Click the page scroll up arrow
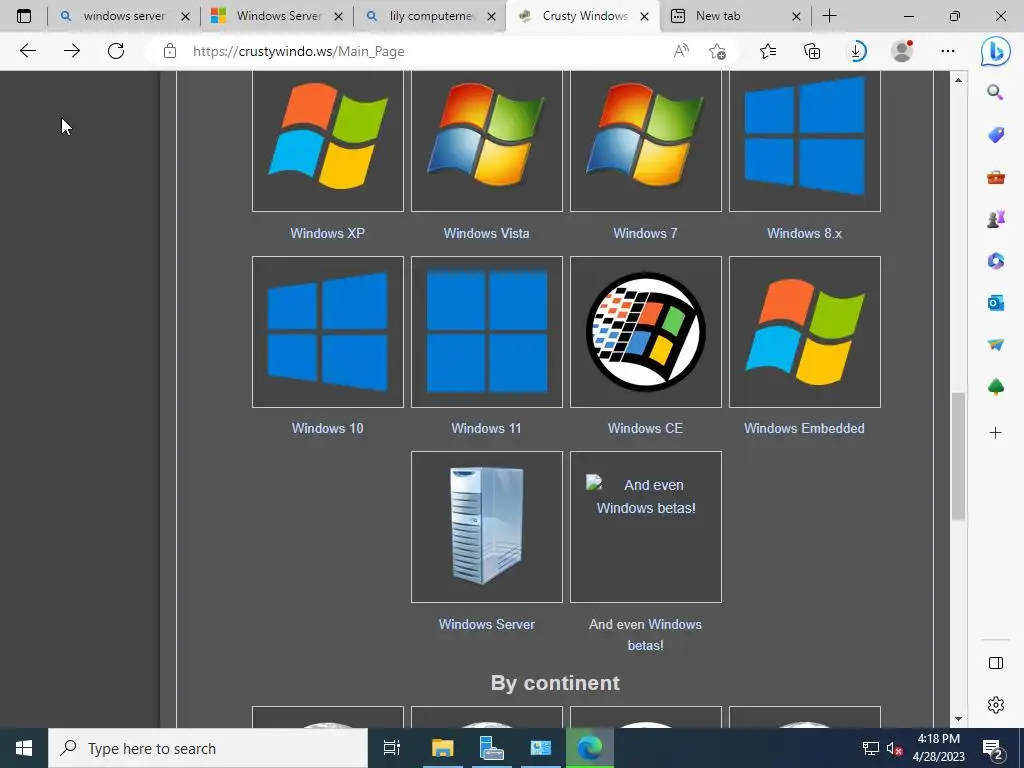 [x=958, y=80]
